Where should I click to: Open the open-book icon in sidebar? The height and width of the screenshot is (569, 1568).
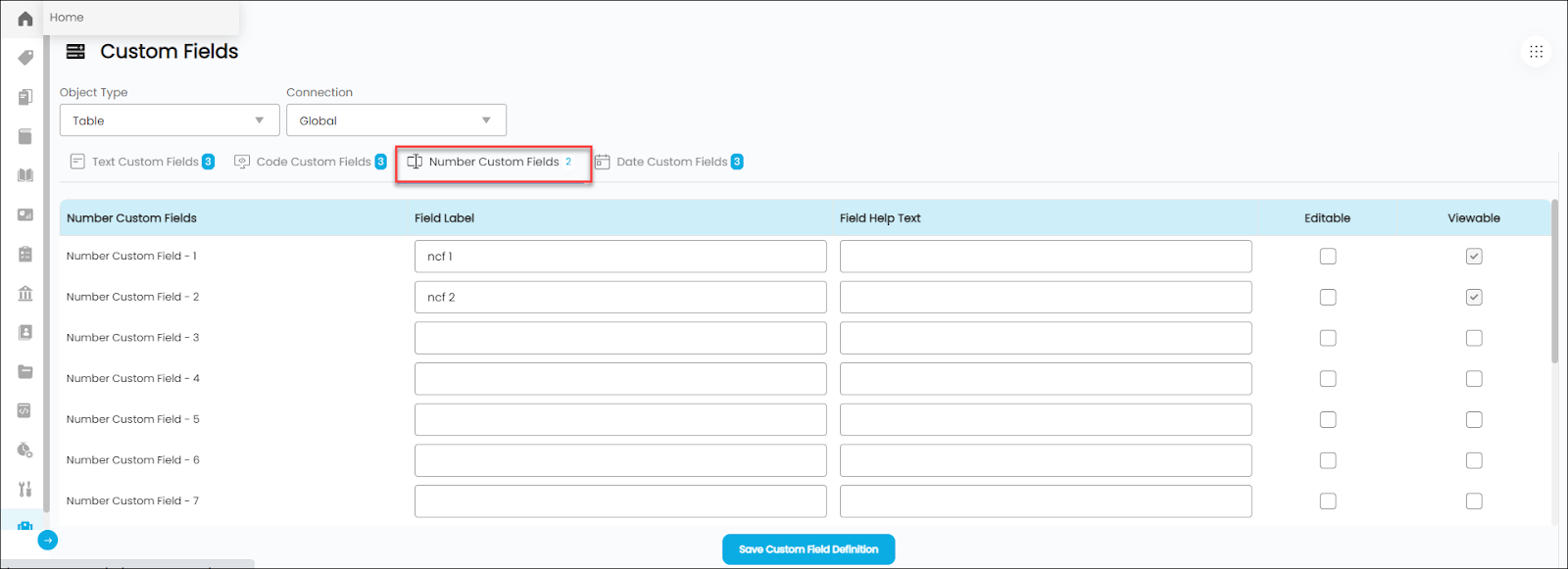25,175
